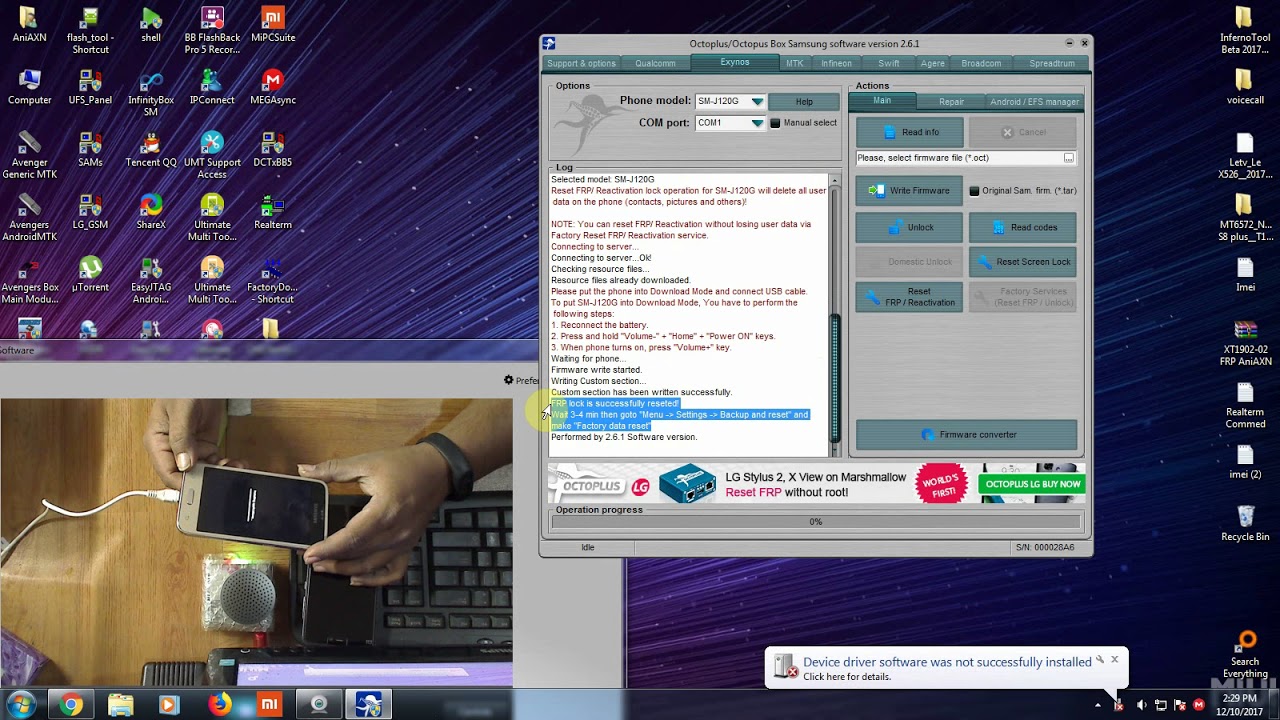Image resolution: width=1280 pixels, height=720 pixels.
Task: Open File Explorer from the taskbar
Action: click(x=120, y=705)
